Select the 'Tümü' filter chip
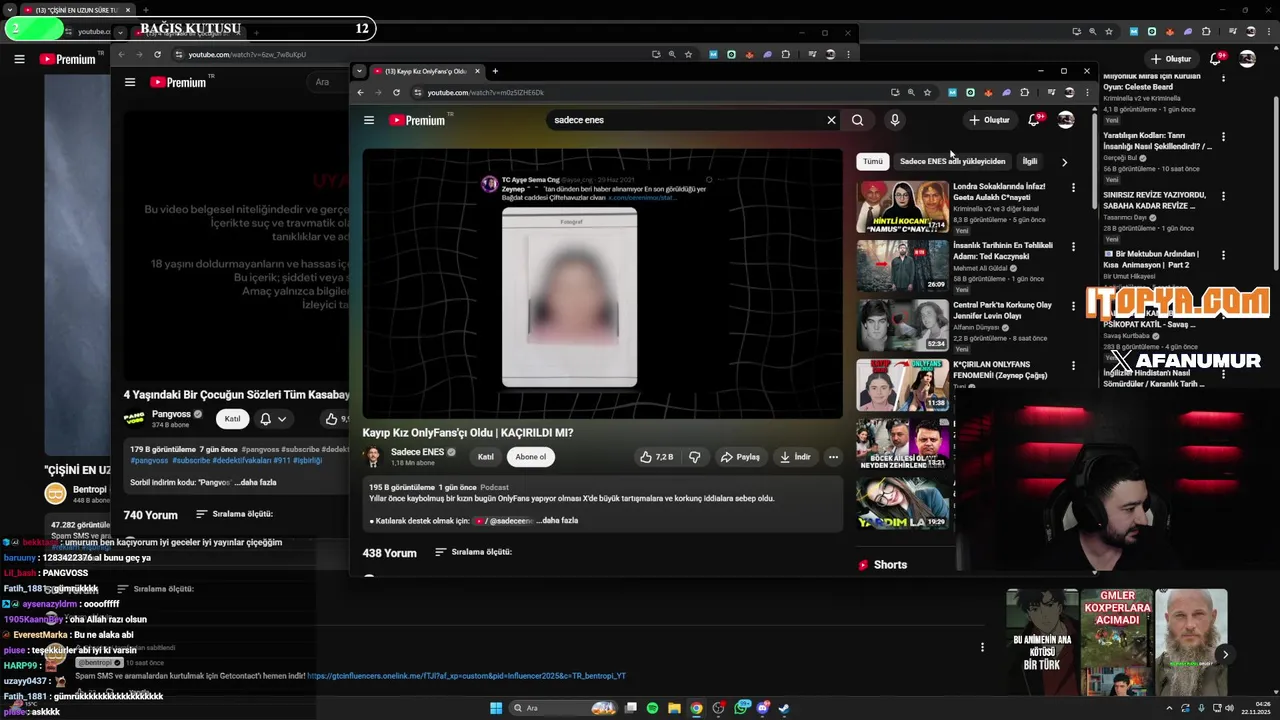The width and height of the screenshot is (1280, 720). pyautogui.click(x=873, y=161)
